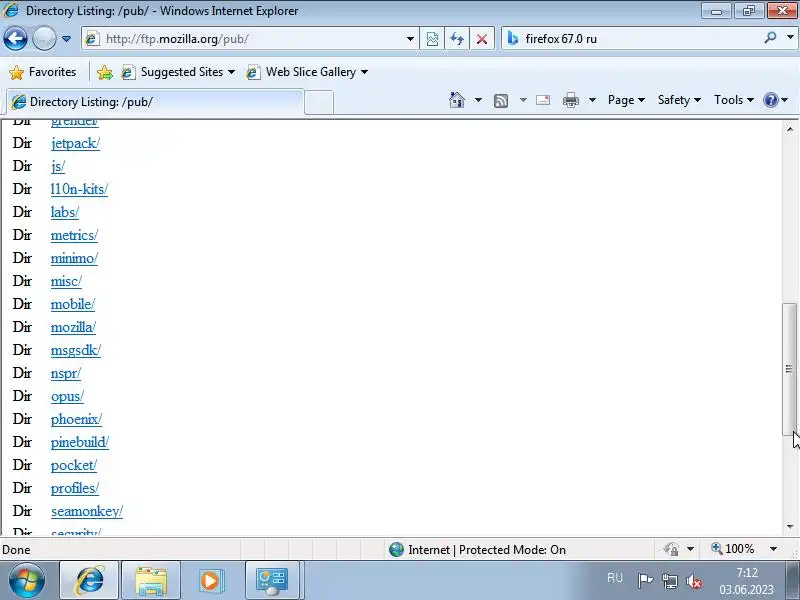Open a new tab
The width and height of the screenshot is (800, 600).
point(319,102)
